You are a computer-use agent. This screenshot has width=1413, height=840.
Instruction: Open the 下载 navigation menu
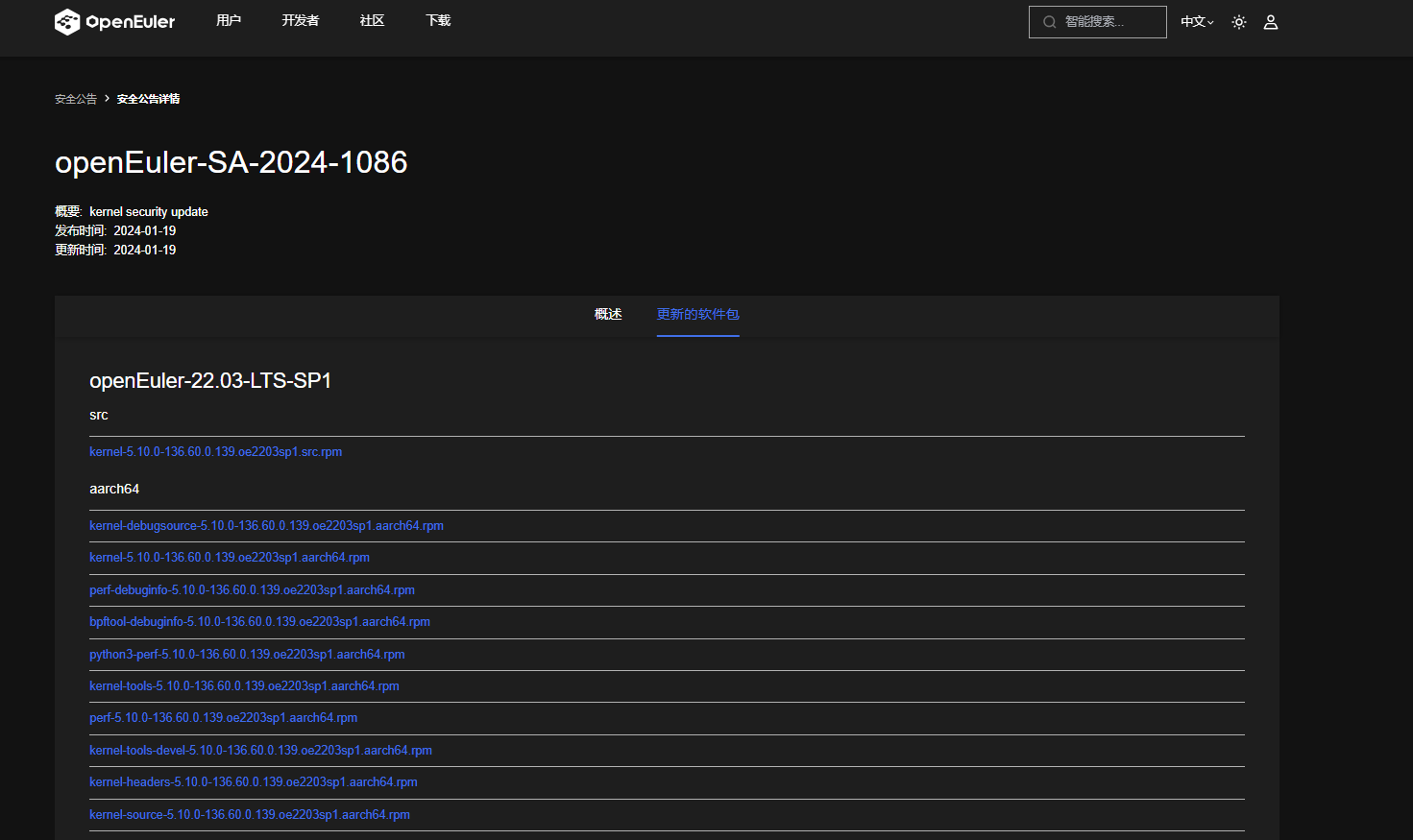pyautogui.click(x=438, y=21)
